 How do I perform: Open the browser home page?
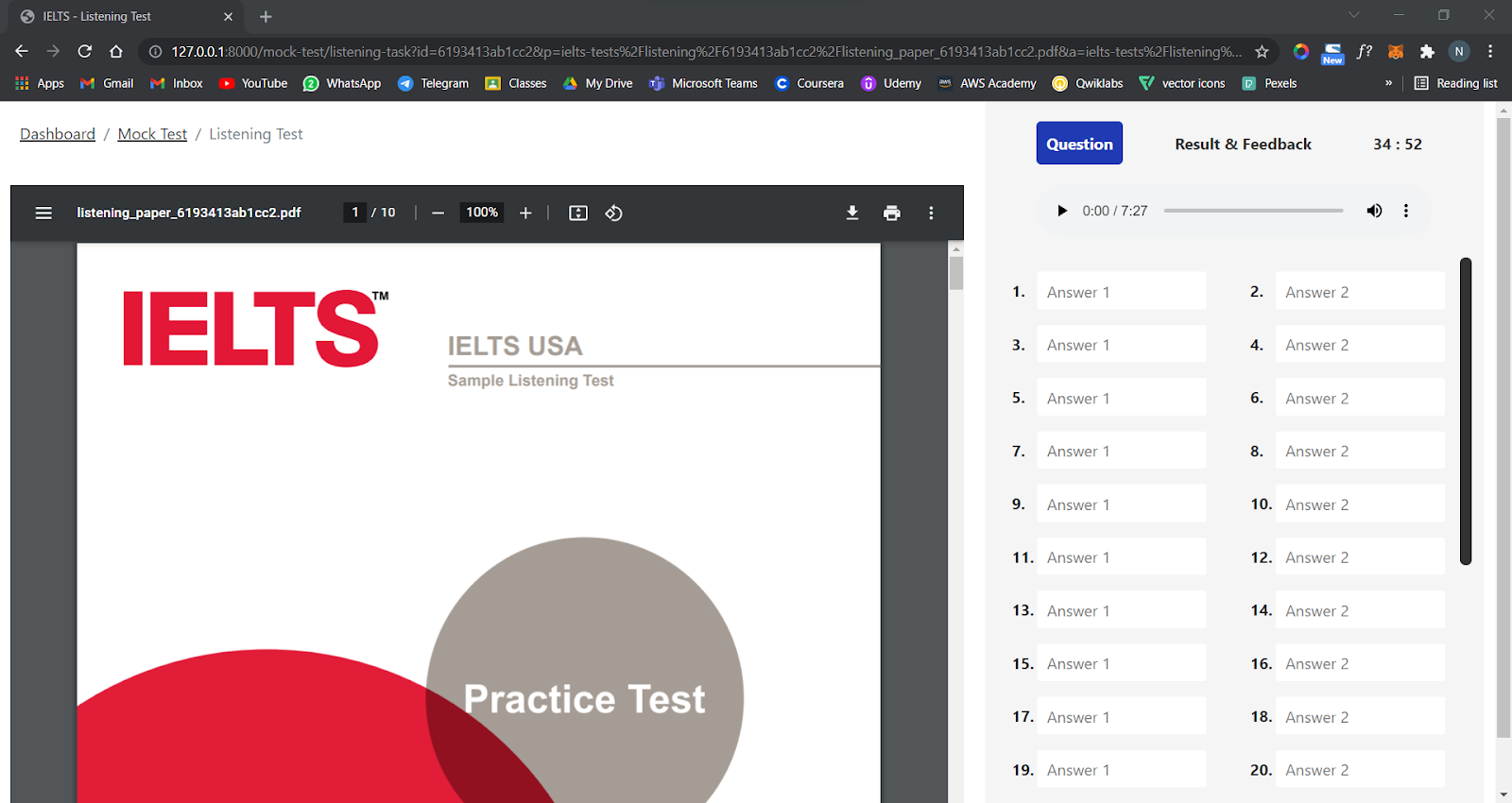116,51
